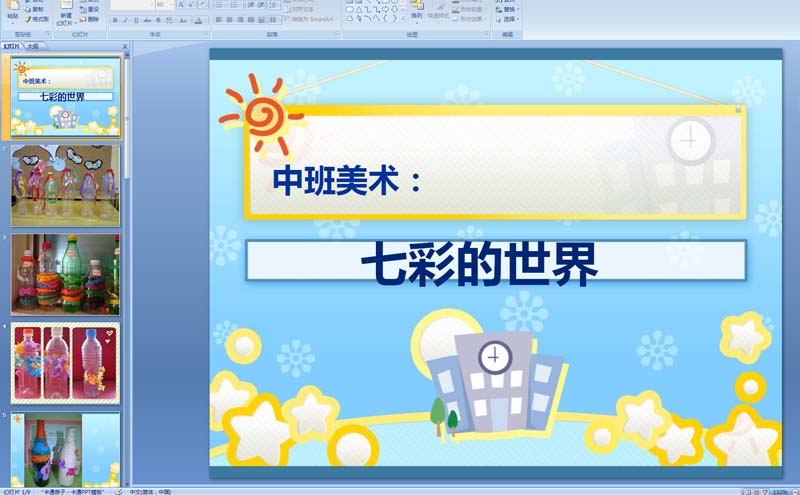Click the 132% zoom level
800x495 pixels.
780,492
